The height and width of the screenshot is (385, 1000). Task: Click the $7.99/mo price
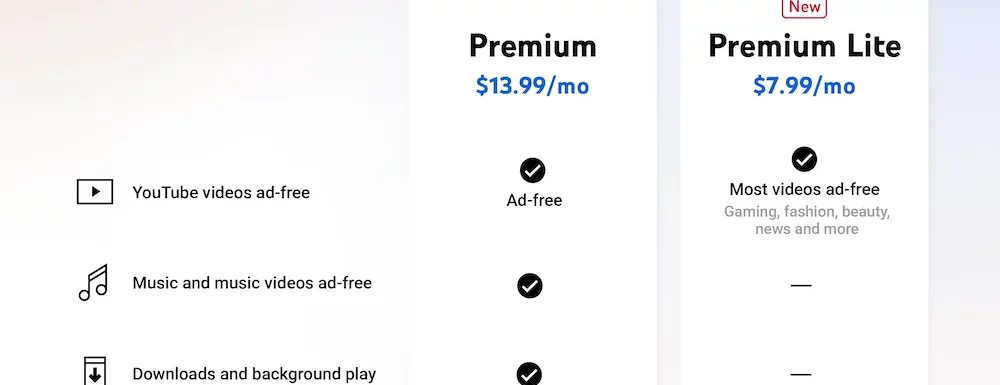[804, 85]
